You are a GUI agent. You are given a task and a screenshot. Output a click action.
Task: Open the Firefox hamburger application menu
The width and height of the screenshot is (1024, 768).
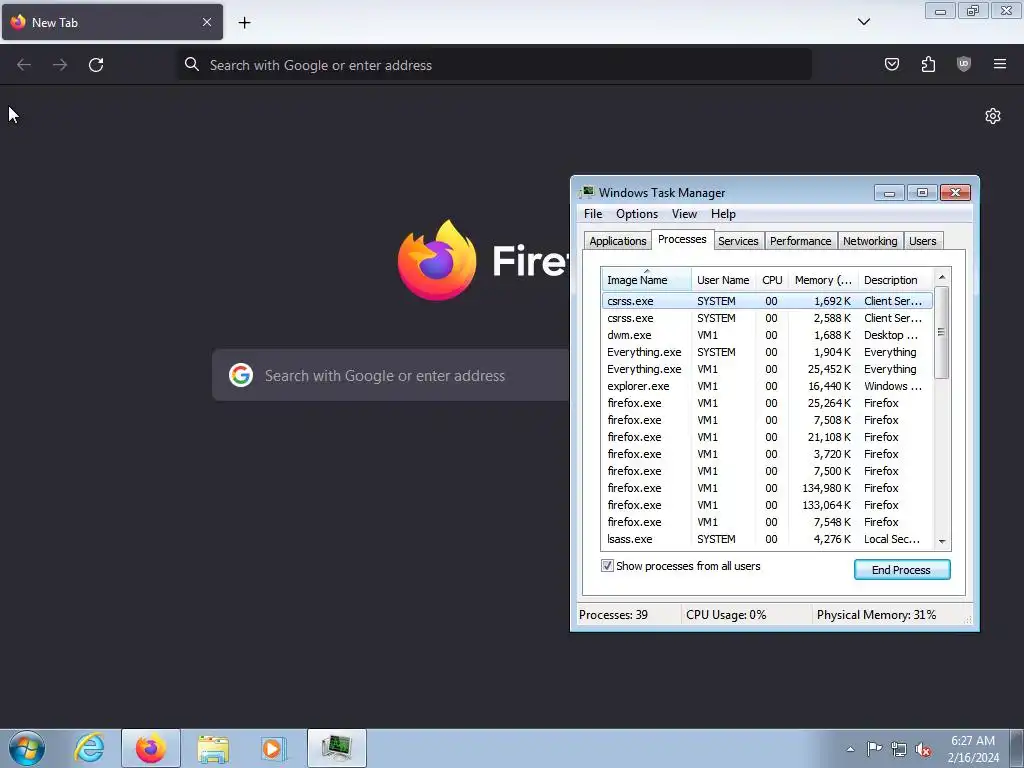tap(1000, 64)
